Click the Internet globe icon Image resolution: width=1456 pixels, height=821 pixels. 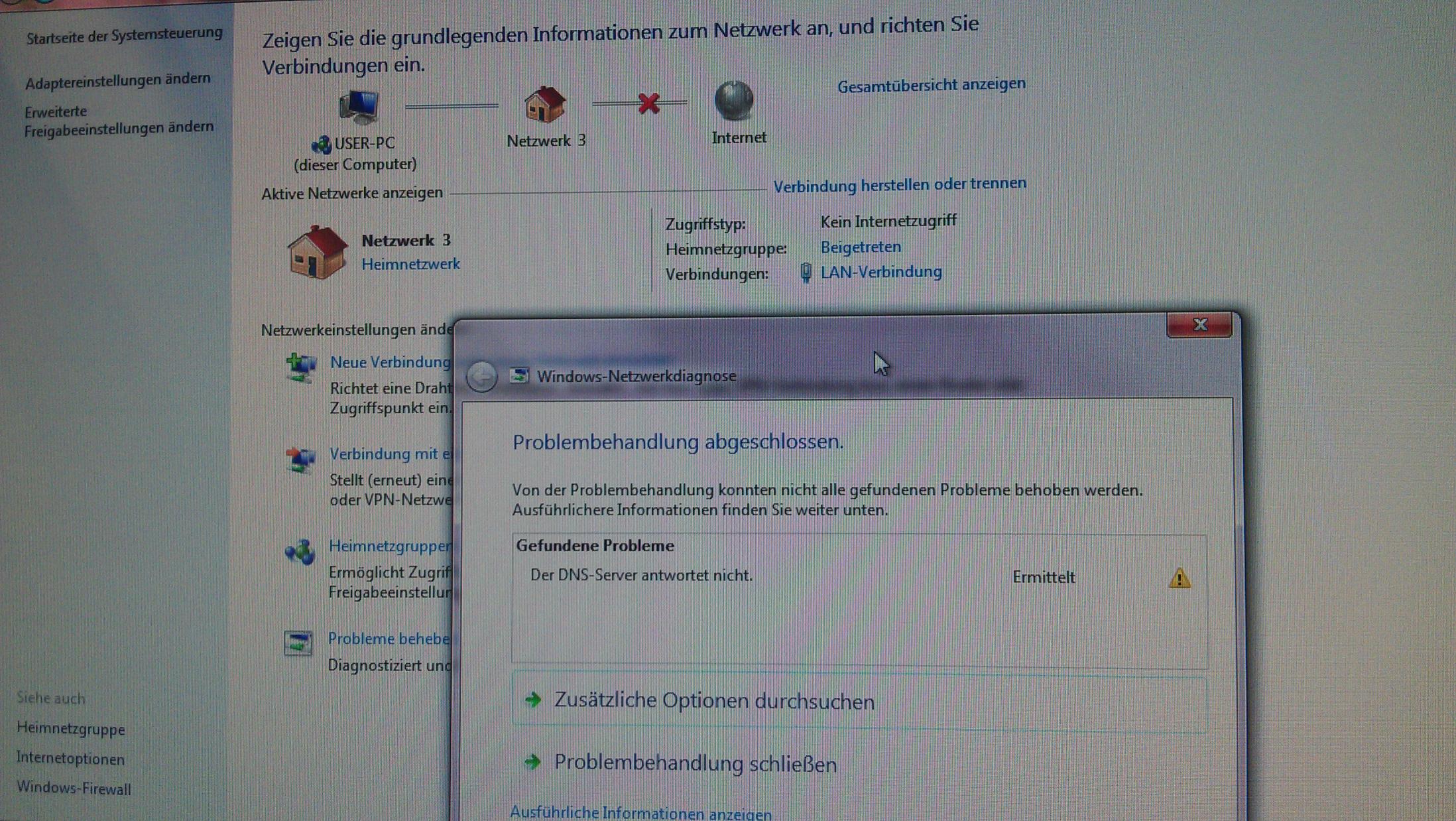[x=733, y=101]
